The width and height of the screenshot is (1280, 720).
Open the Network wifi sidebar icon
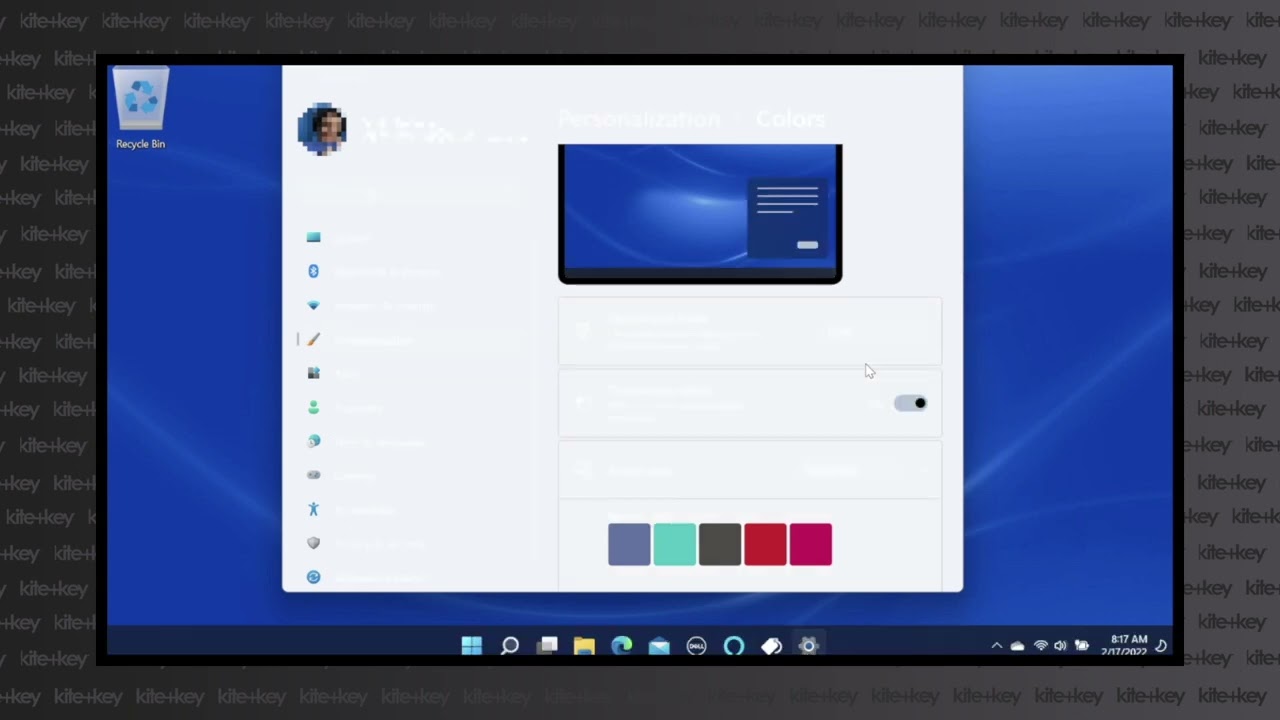[313, 305]
